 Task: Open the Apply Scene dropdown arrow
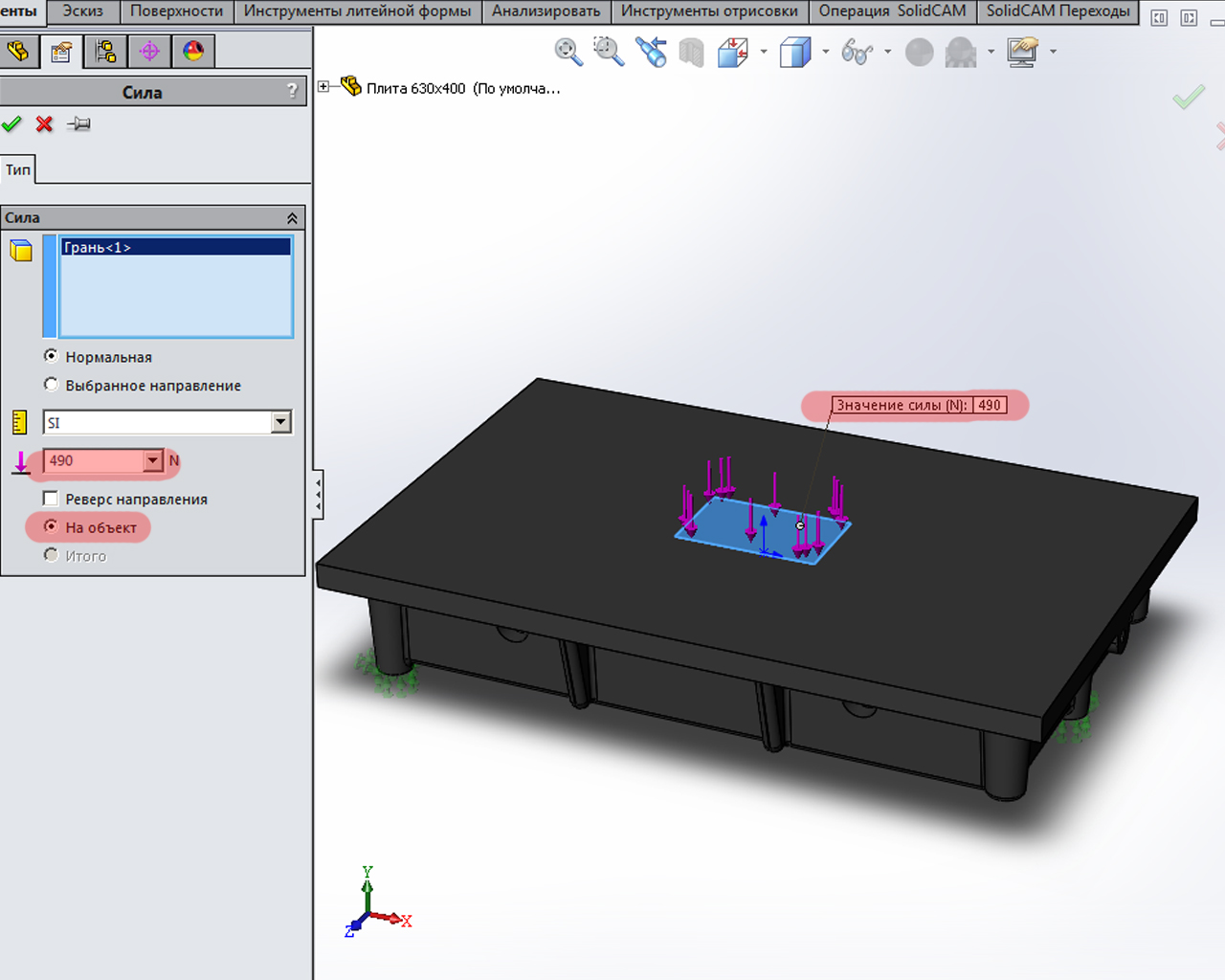[x=991, y=52]
